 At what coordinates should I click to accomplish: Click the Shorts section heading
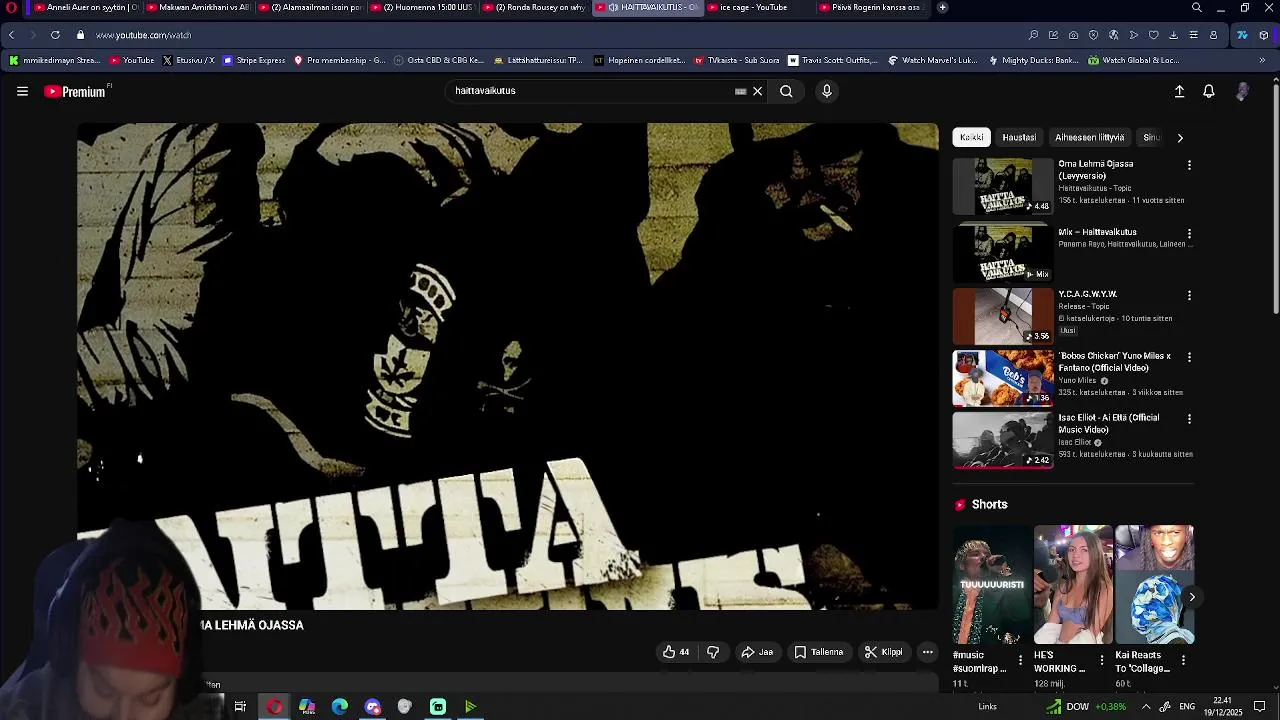click(989, 505)
